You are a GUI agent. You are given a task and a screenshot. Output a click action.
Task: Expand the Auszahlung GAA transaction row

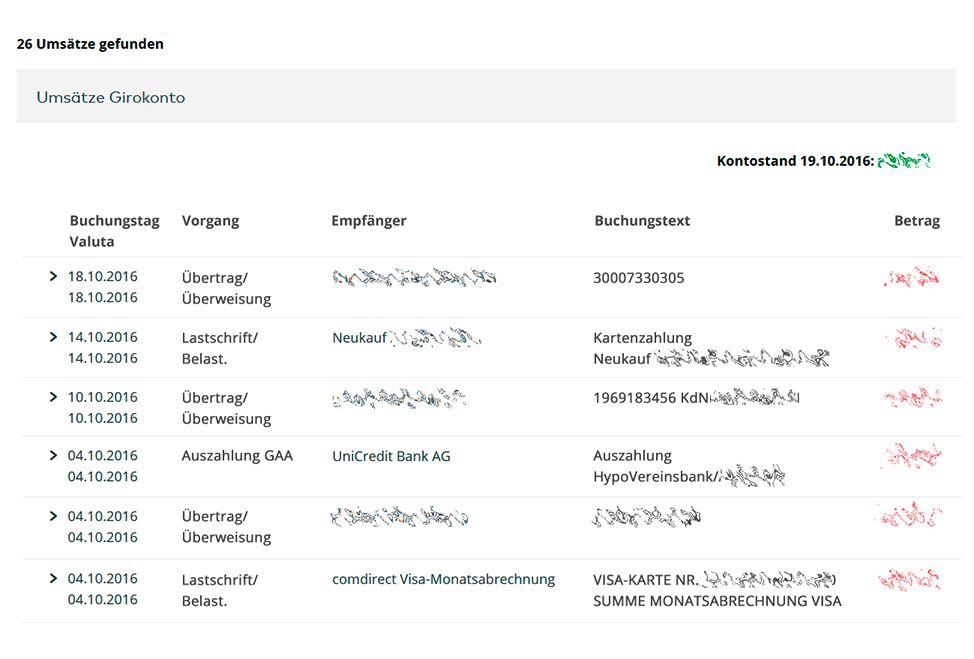point(53,455)
